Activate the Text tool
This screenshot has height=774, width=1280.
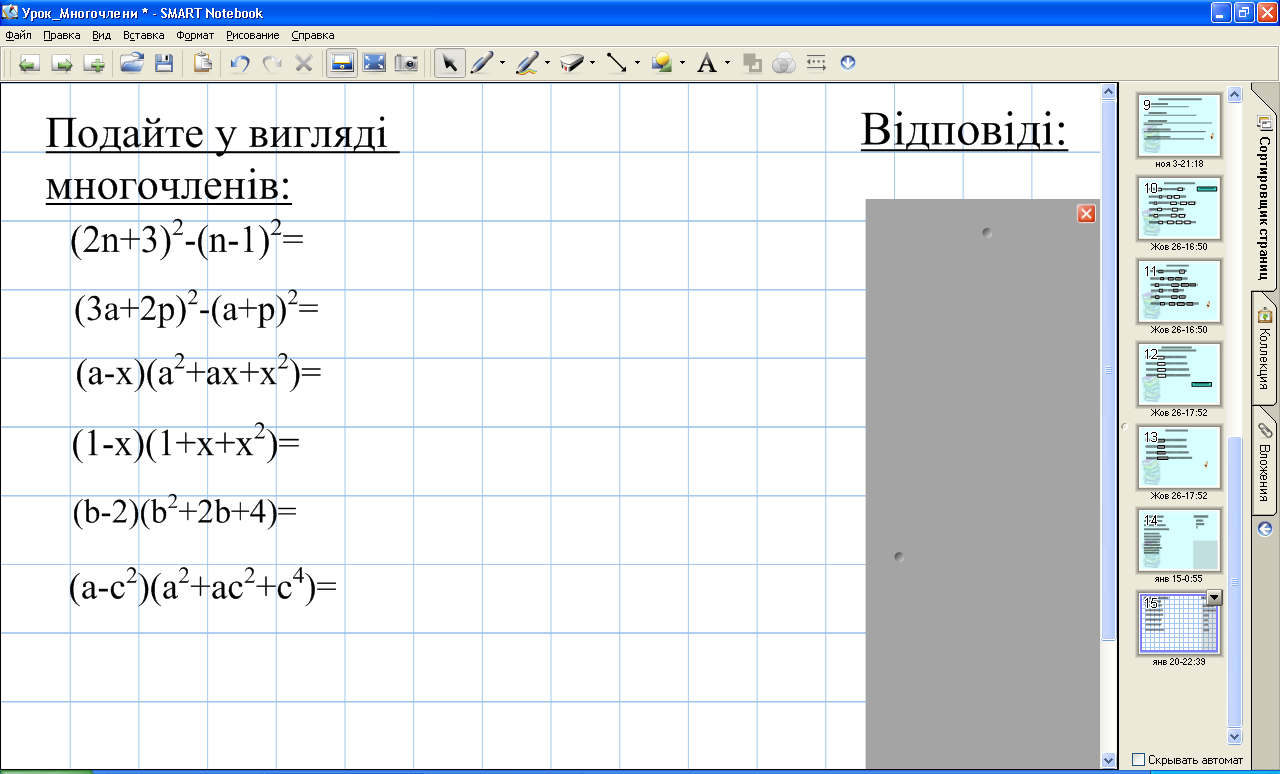(x=706, y=64)
